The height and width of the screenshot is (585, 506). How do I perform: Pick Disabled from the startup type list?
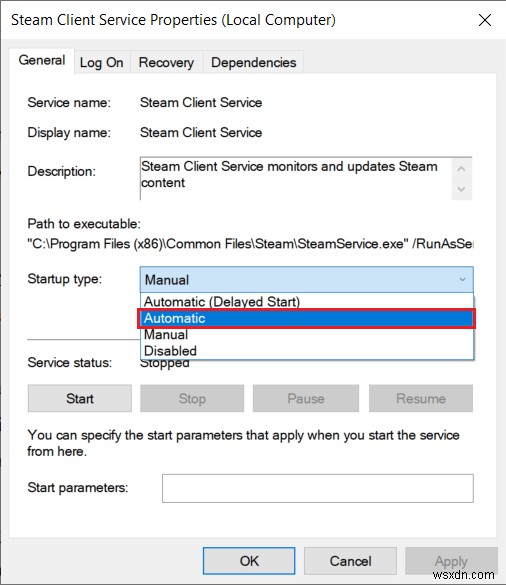[x=307, y=351]
